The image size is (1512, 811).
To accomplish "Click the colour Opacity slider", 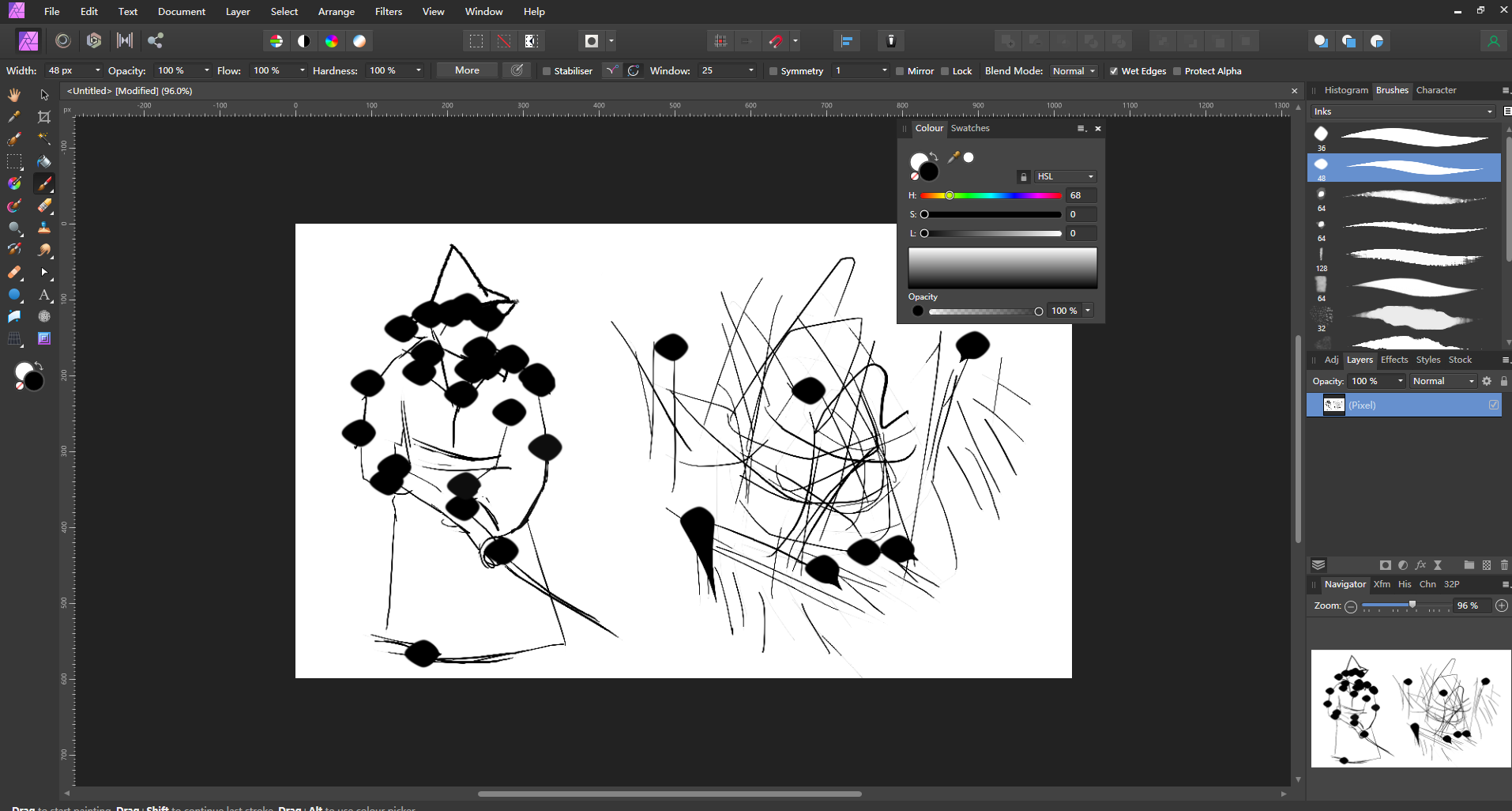I will [x=985, y=311].
